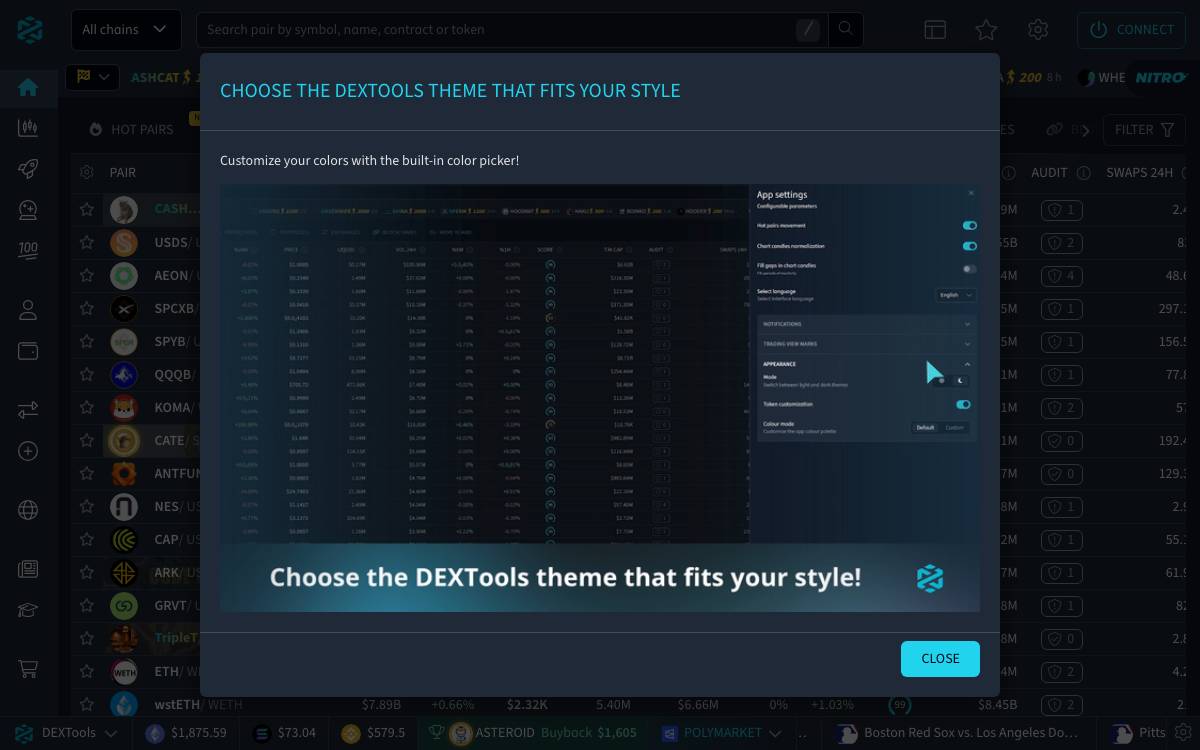Viewport: 1200px width, 750px height.
Task: Favorite the CATE pair star
Action: click(87, 440)
